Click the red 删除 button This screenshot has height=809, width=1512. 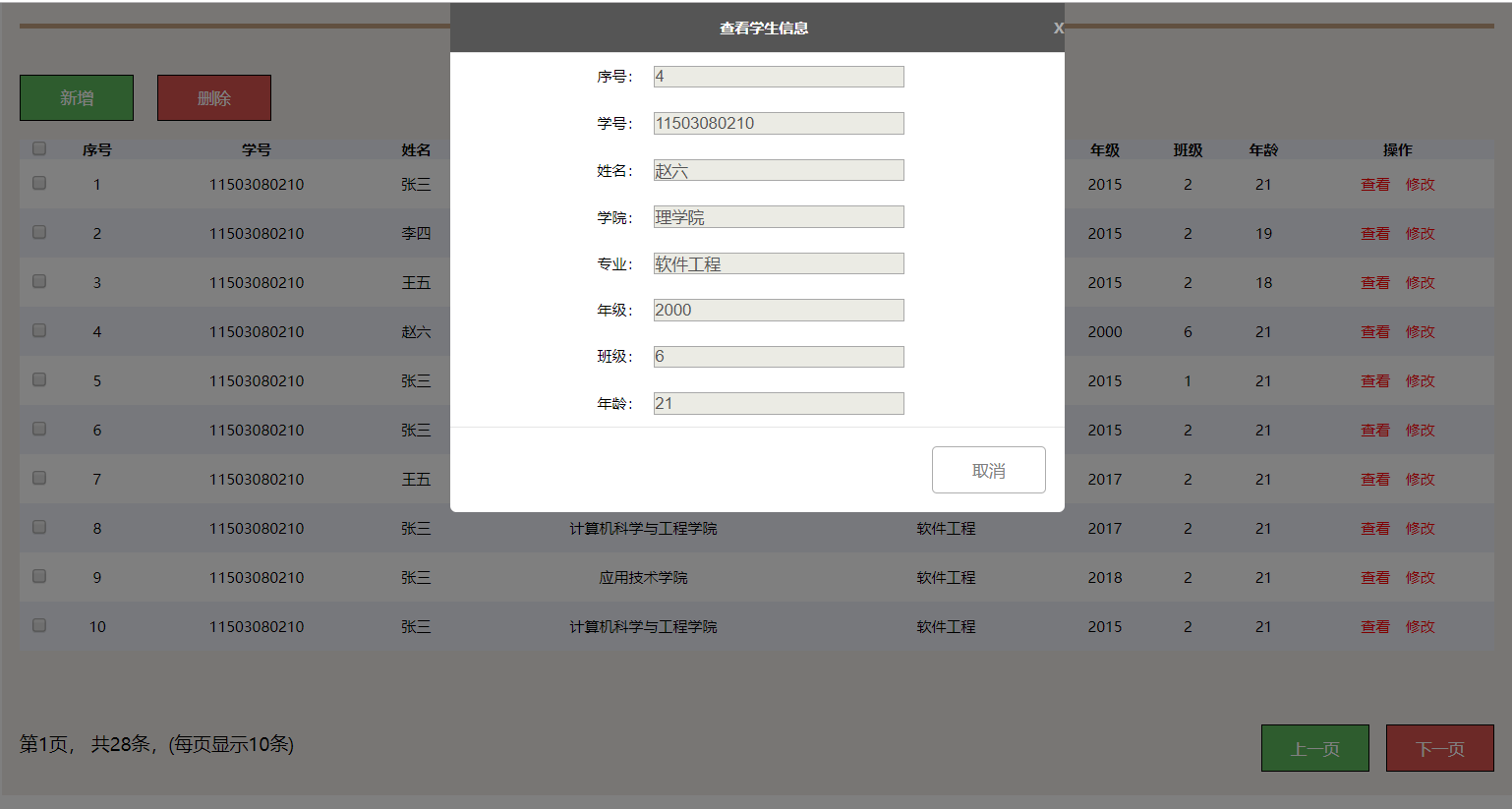tap(214, 98)
